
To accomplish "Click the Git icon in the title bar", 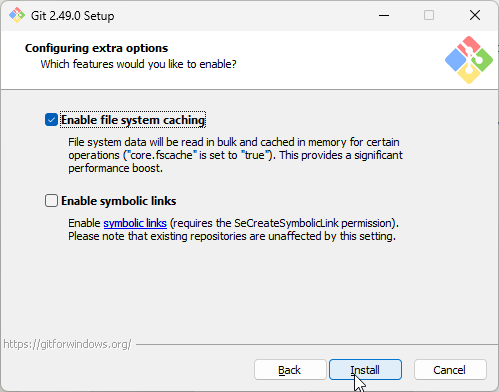I will (x=17, y=15).
